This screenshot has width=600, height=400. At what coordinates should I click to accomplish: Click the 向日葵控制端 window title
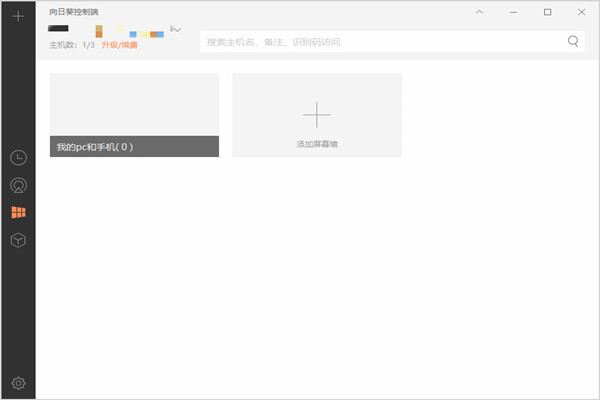coord(74,12)
